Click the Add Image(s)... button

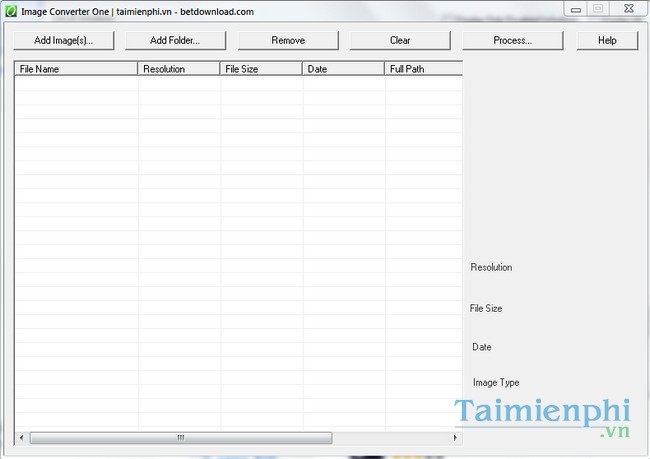click(64, 41)
